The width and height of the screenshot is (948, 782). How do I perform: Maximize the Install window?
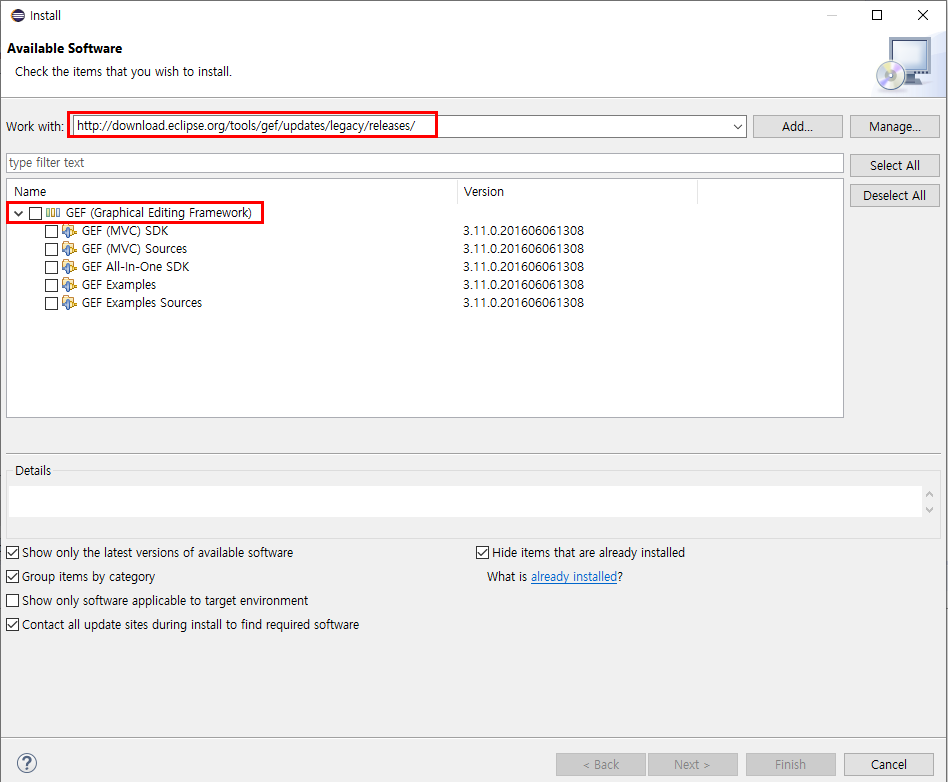click(x=877, y=15)
